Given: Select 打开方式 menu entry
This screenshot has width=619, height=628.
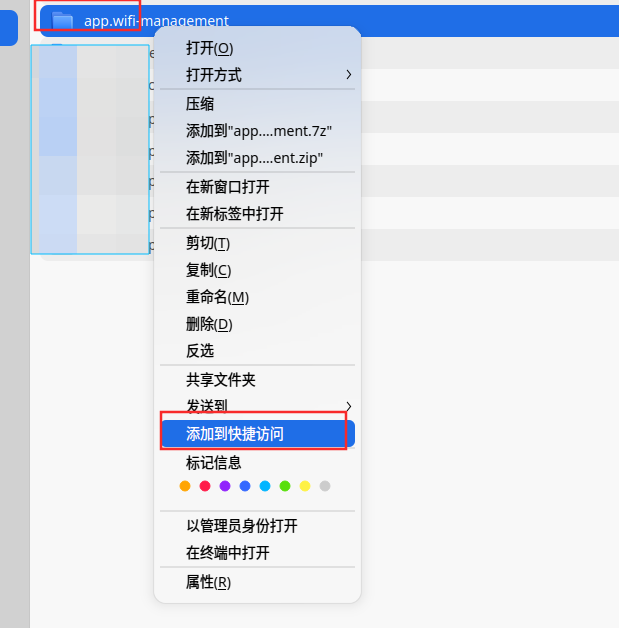Looking at the screenshot, I should click(257, 75).
